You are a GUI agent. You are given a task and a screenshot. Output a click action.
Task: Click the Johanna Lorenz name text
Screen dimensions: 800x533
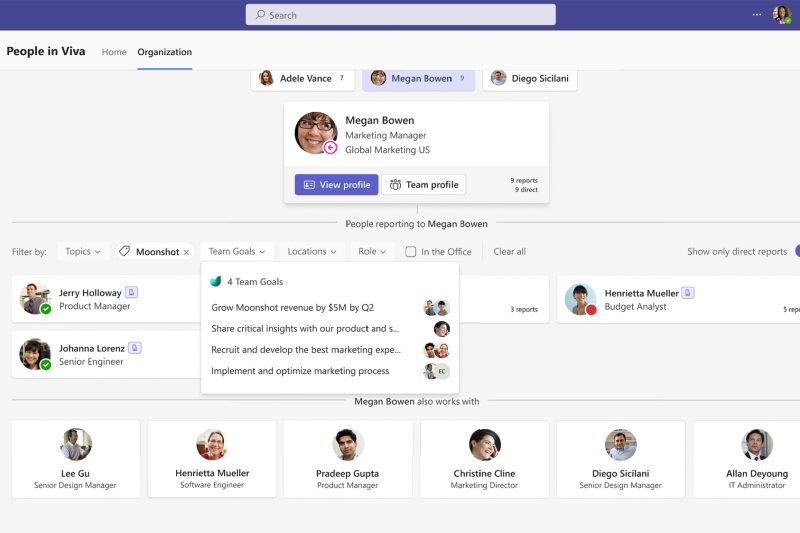tap(92, 348)
